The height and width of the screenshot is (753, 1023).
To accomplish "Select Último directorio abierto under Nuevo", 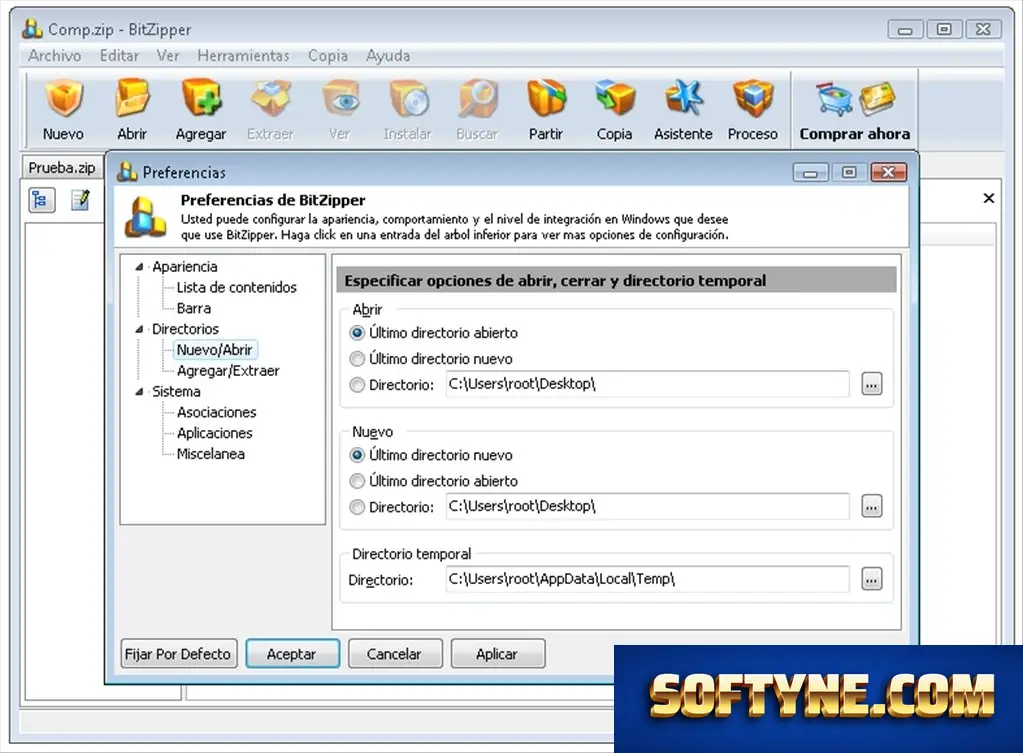I will pos(357,481).
